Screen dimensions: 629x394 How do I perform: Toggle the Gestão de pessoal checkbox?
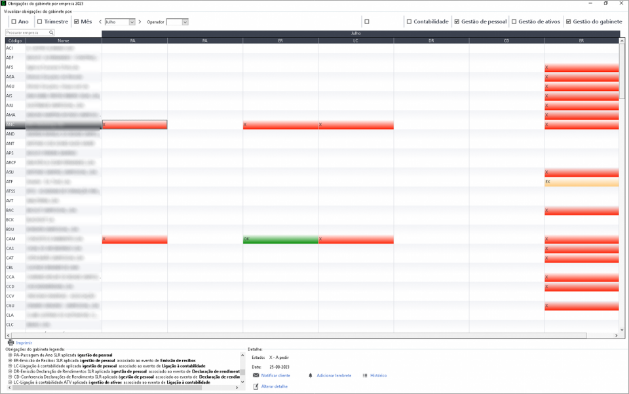click(x=457, y=22)
